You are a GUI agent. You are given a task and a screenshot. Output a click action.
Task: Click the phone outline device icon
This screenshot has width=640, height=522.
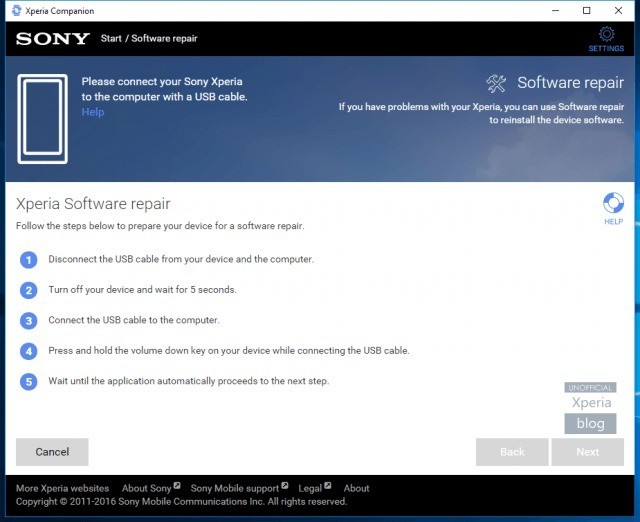43,119
